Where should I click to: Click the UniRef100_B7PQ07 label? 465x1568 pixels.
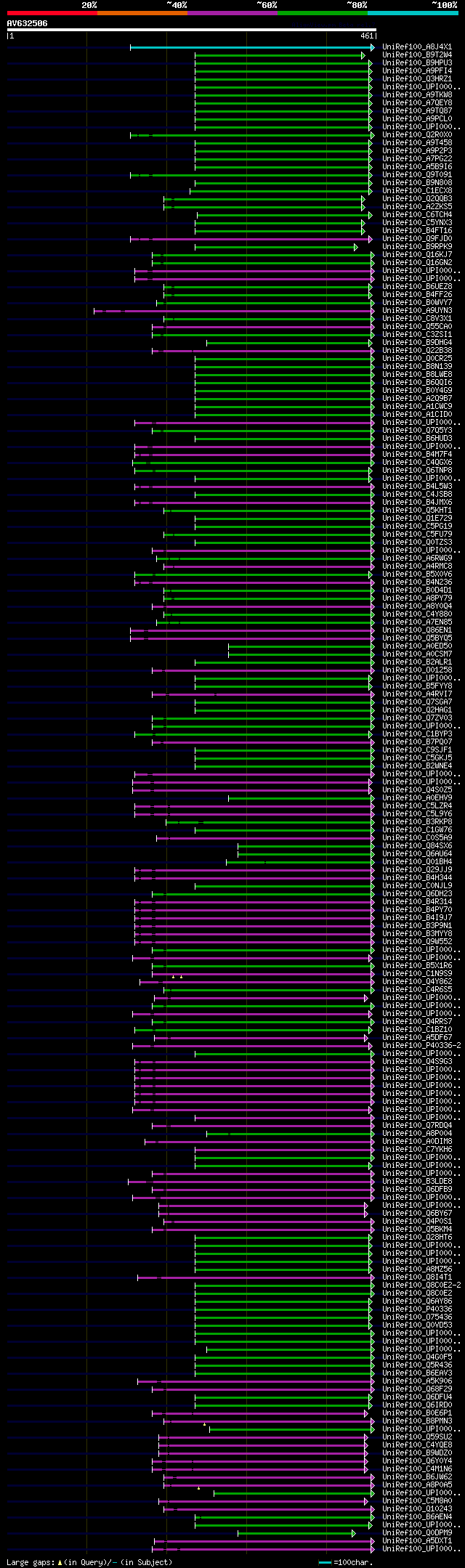click(417, 742)
